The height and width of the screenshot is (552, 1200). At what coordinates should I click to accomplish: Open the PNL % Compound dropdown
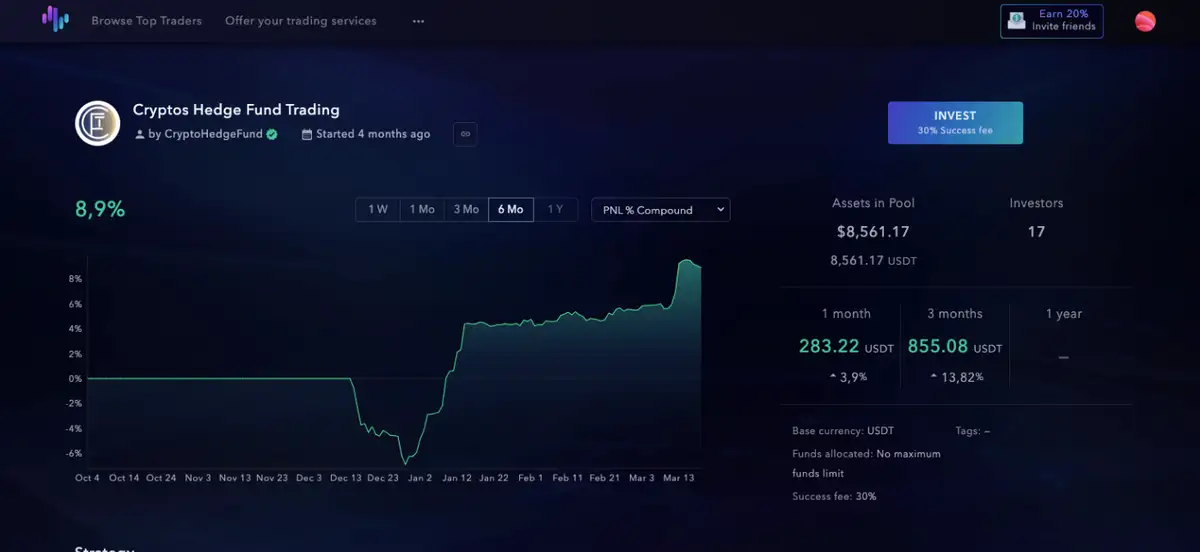point(661,210)
